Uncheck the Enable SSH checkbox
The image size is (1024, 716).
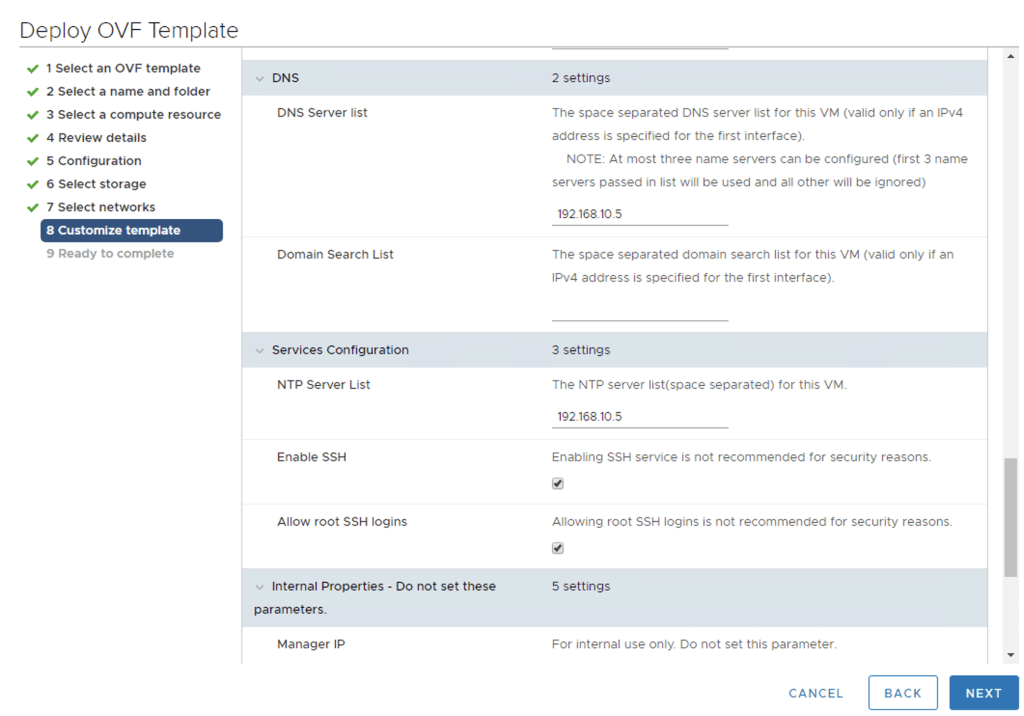558,484
